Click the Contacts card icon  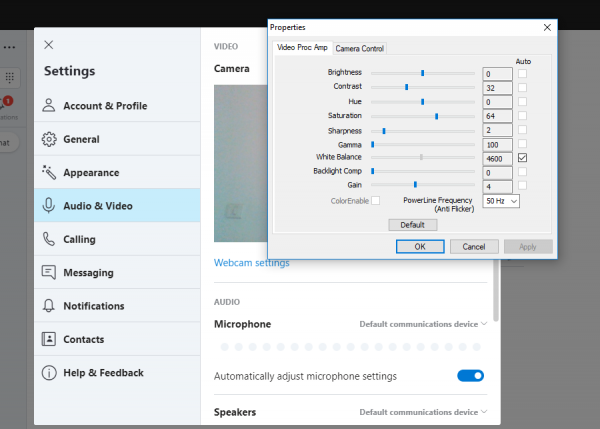[49, 339]
